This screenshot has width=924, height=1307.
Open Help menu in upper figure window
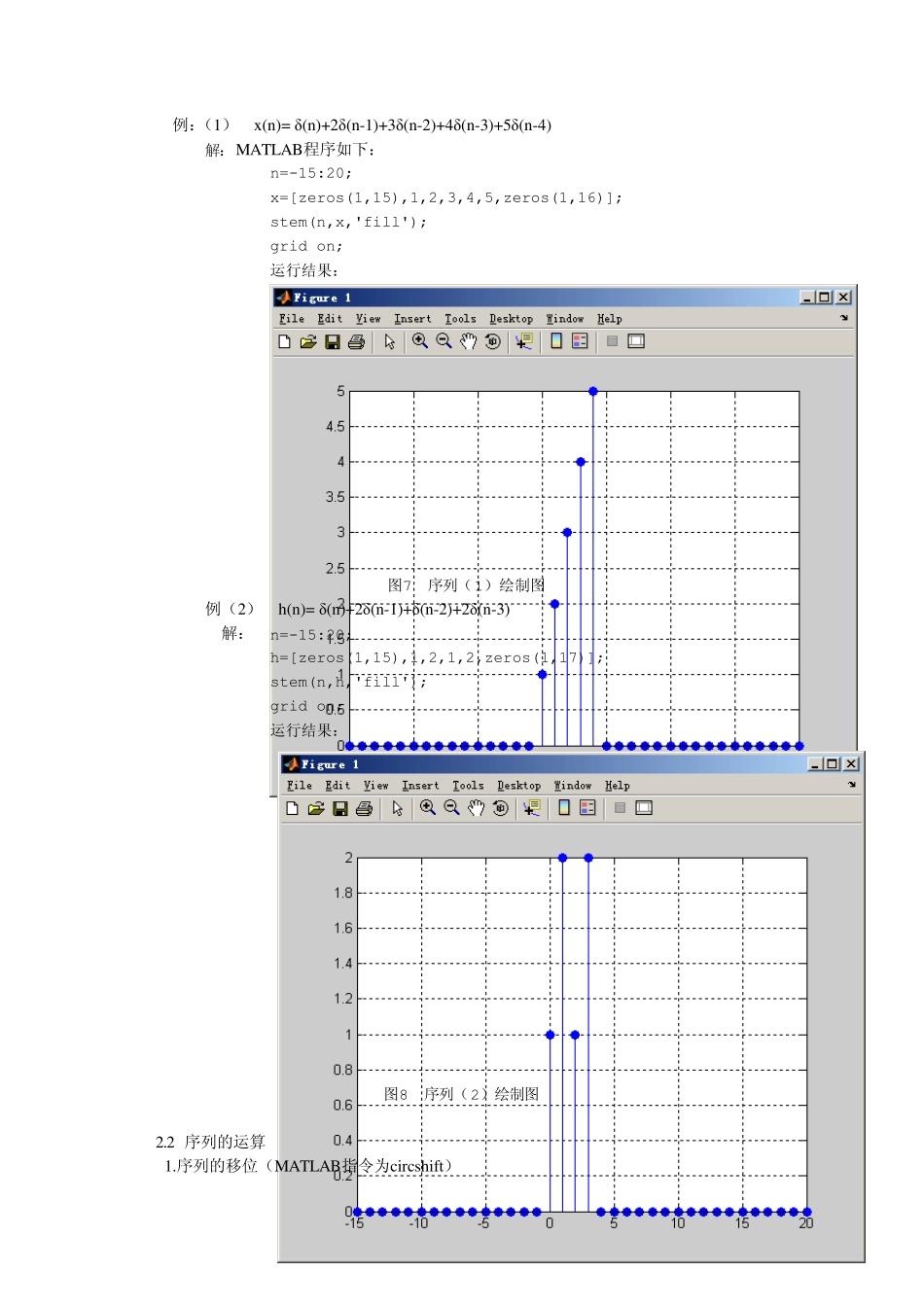(610, 319)
